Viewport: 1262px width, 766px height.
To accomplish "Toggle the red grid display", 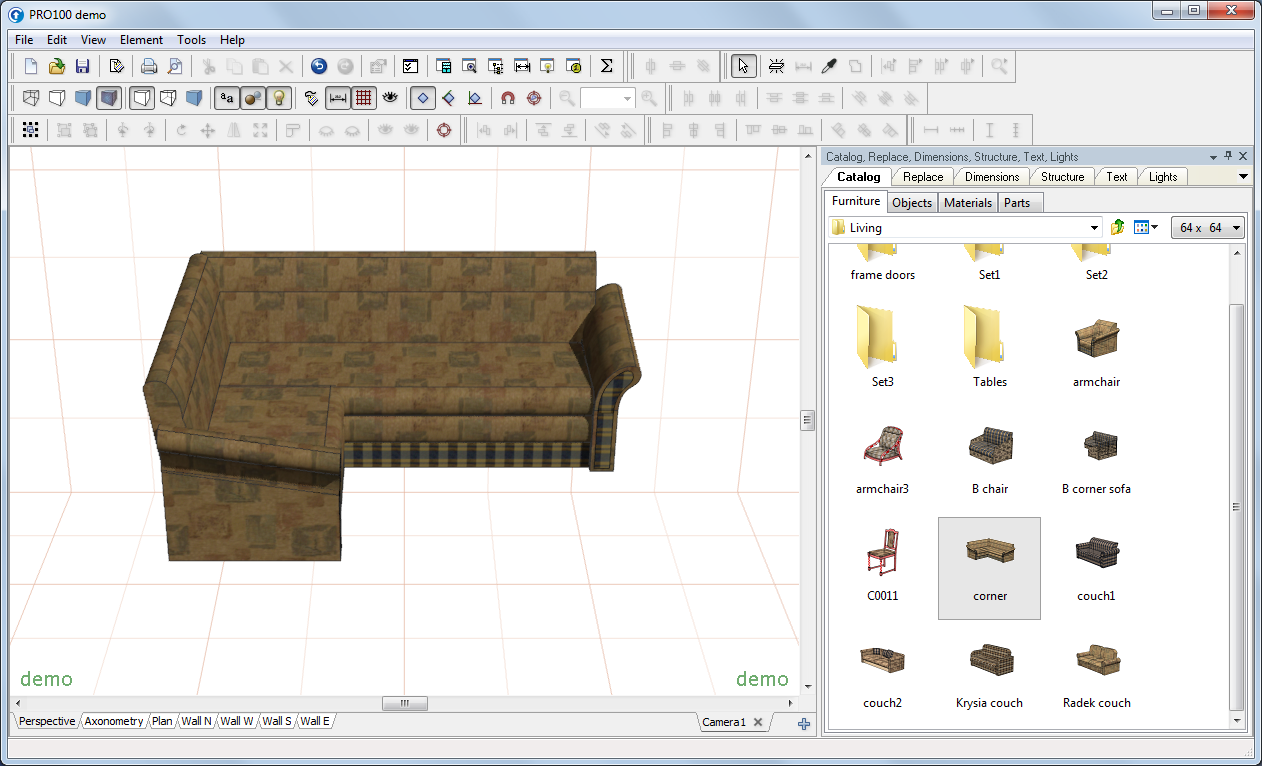I will 364,98.
